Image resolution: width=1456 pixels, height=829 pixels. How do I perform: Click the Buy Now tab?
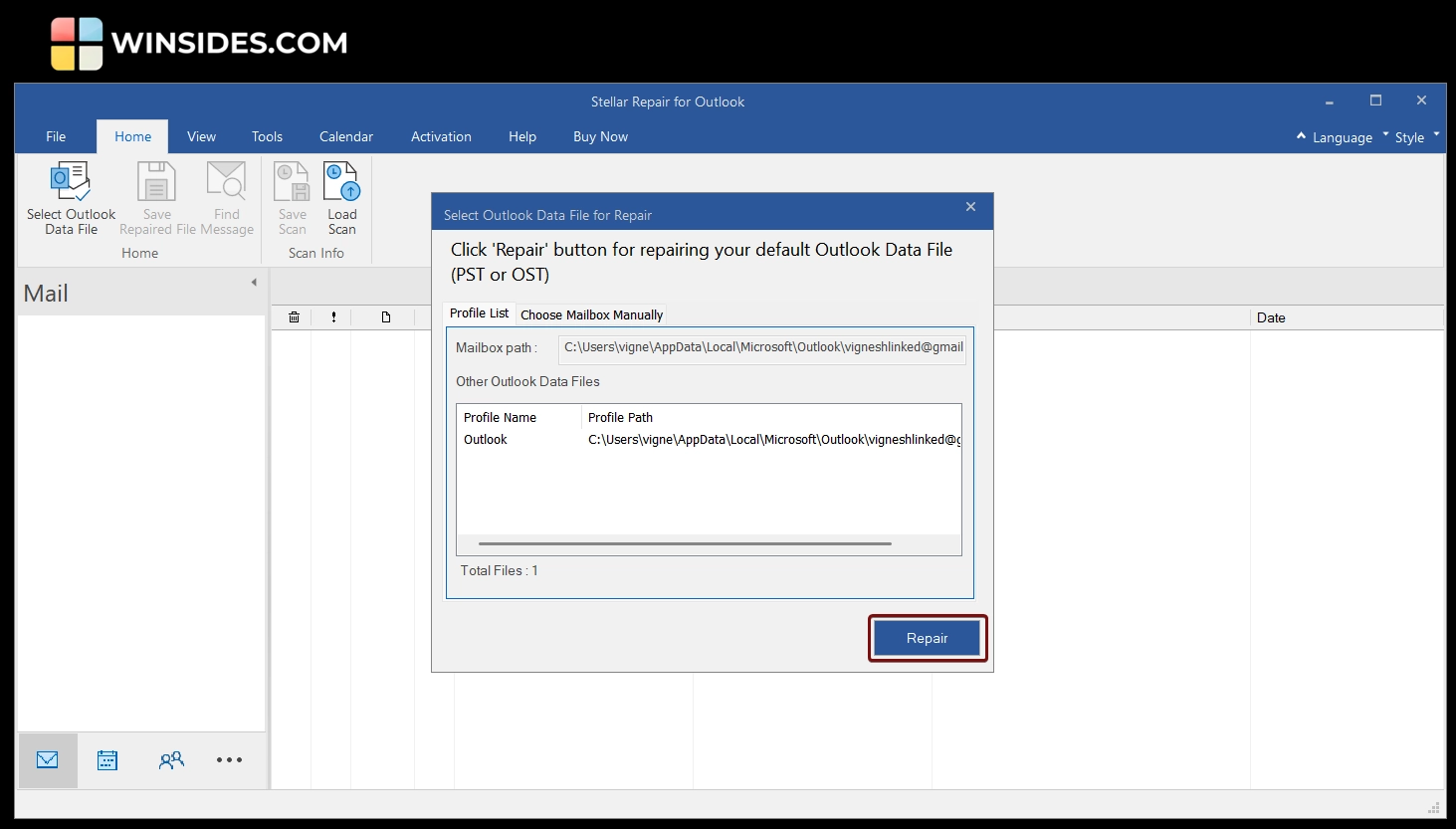[x=600, y=136]
